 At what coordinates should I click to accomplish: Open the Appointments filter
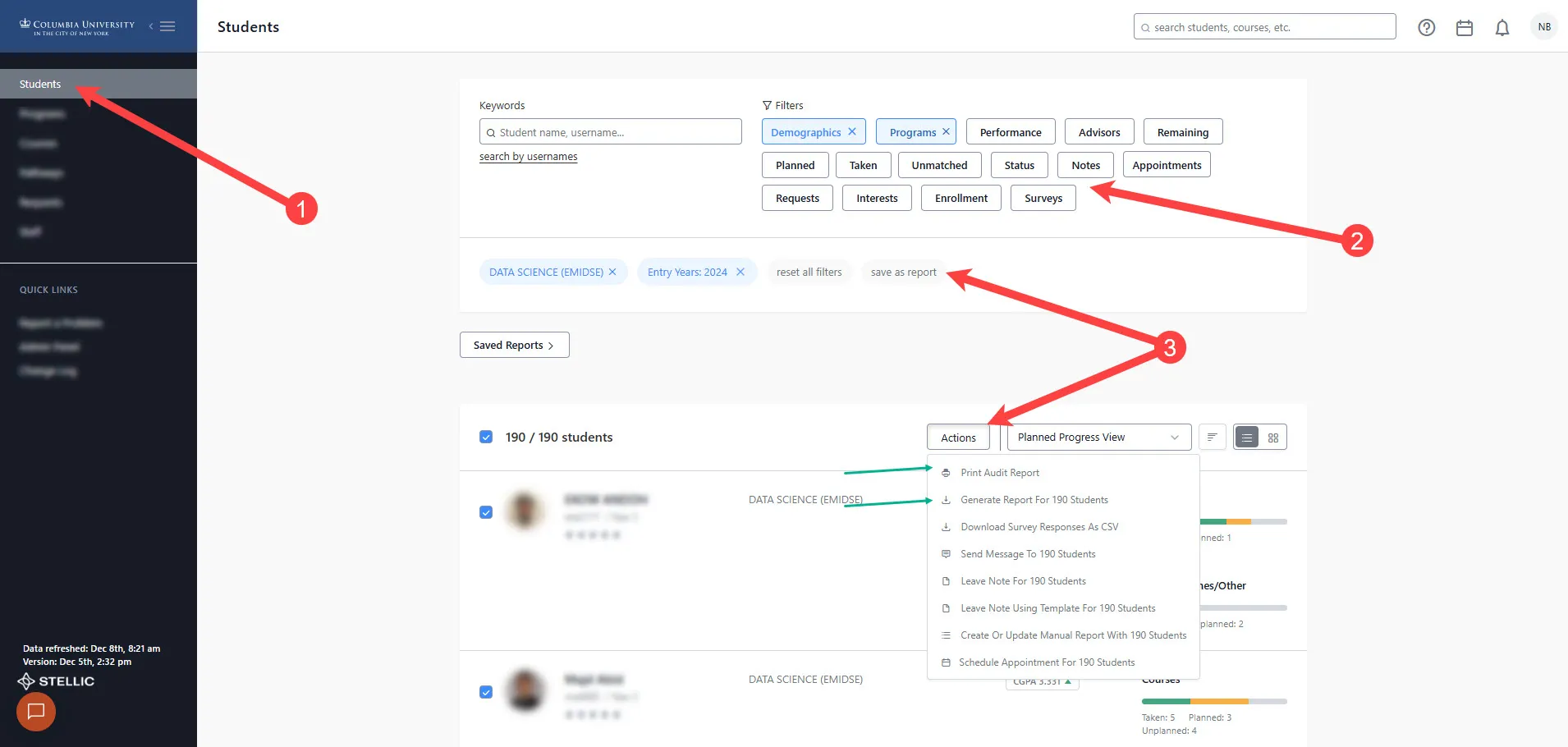click(x=1167, y=165)
